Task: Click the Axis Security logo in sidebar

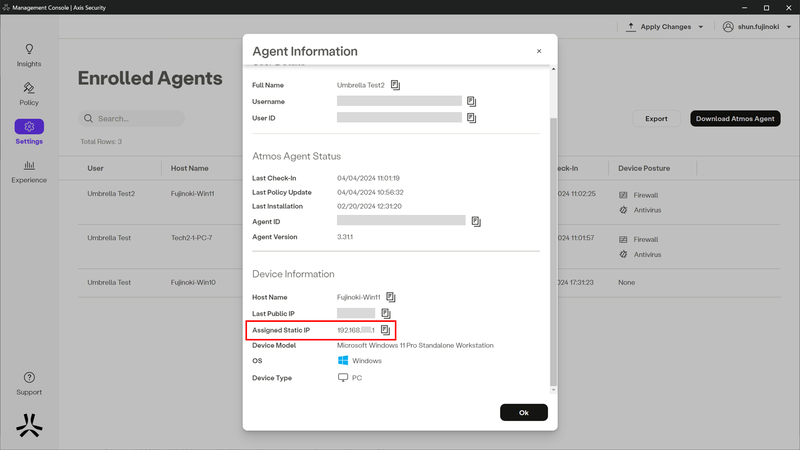Action: click(x=29, y=426)
